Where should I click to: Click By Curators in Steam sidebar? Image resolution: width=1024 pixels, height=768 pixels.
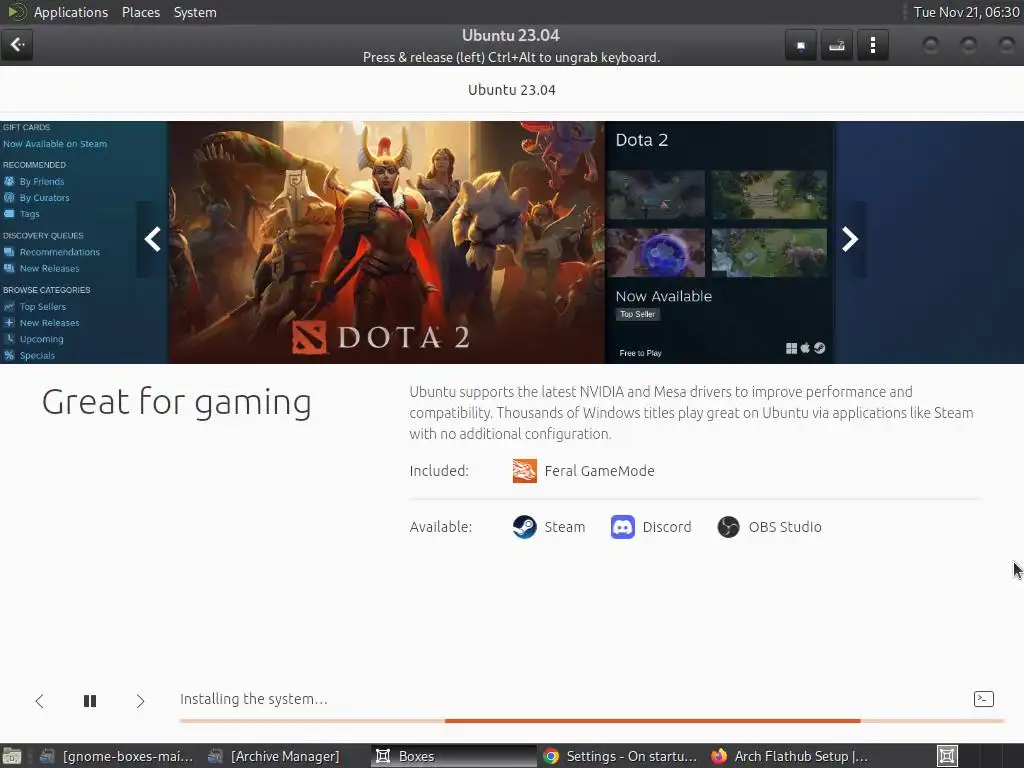[44, 198]
